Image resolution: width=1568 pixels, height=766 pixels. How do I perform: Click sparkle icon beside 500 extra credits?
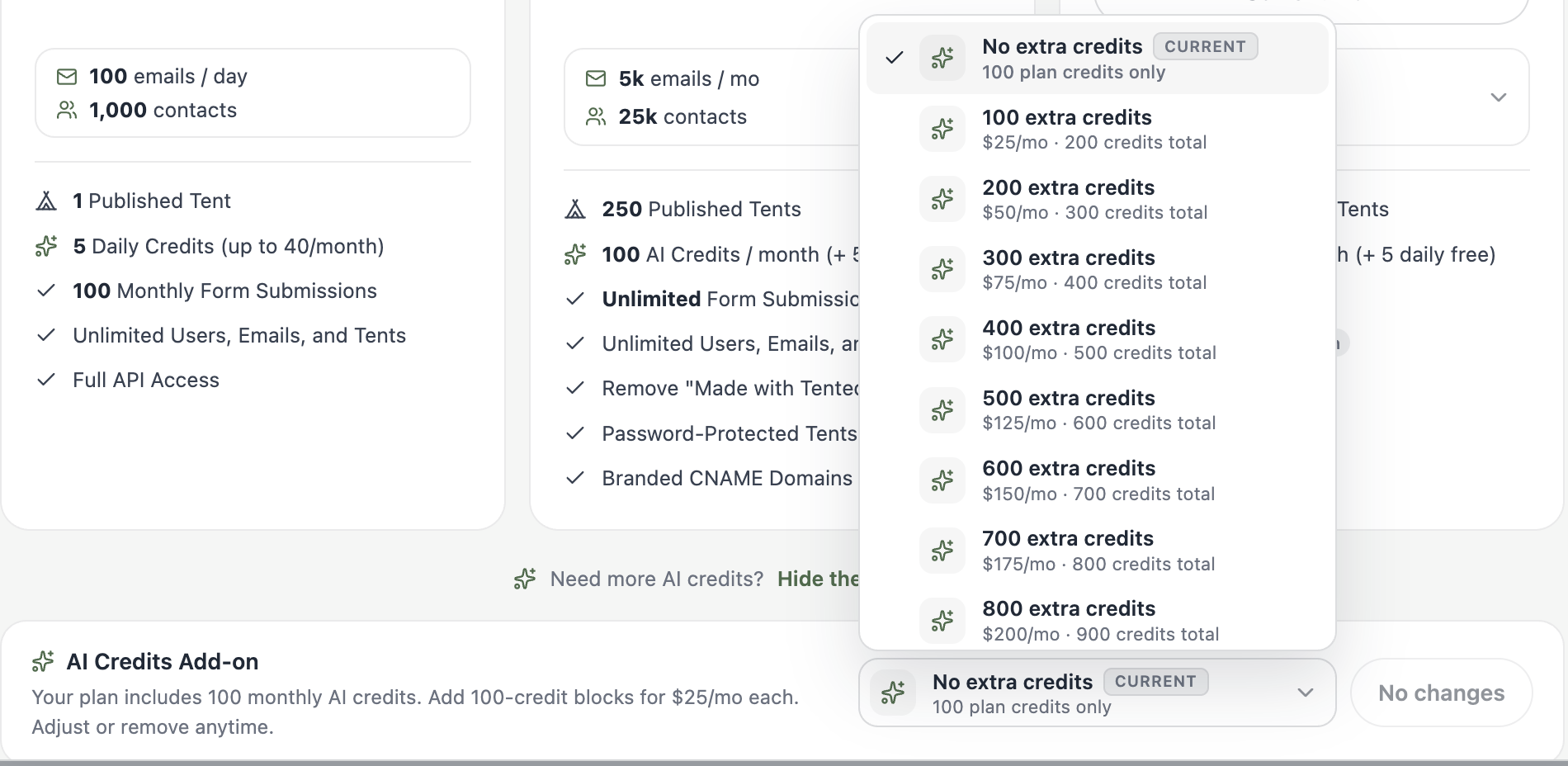[x=942, y=409]
